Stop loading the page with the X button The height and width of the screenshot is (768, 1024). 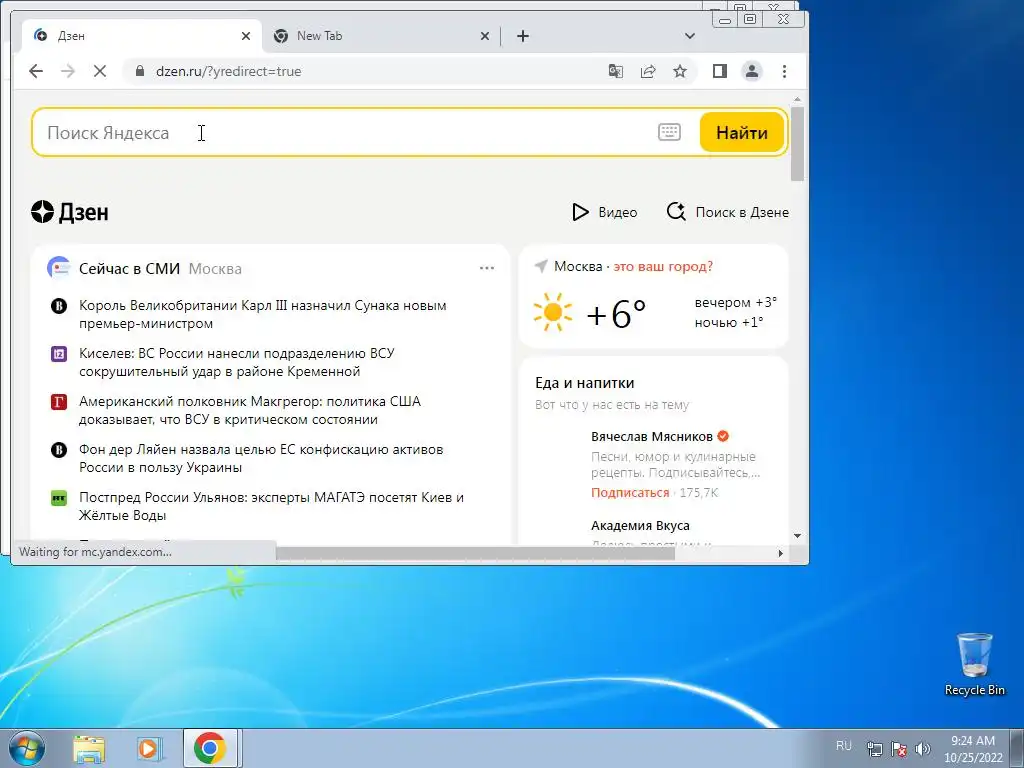[x=100, y=71]
